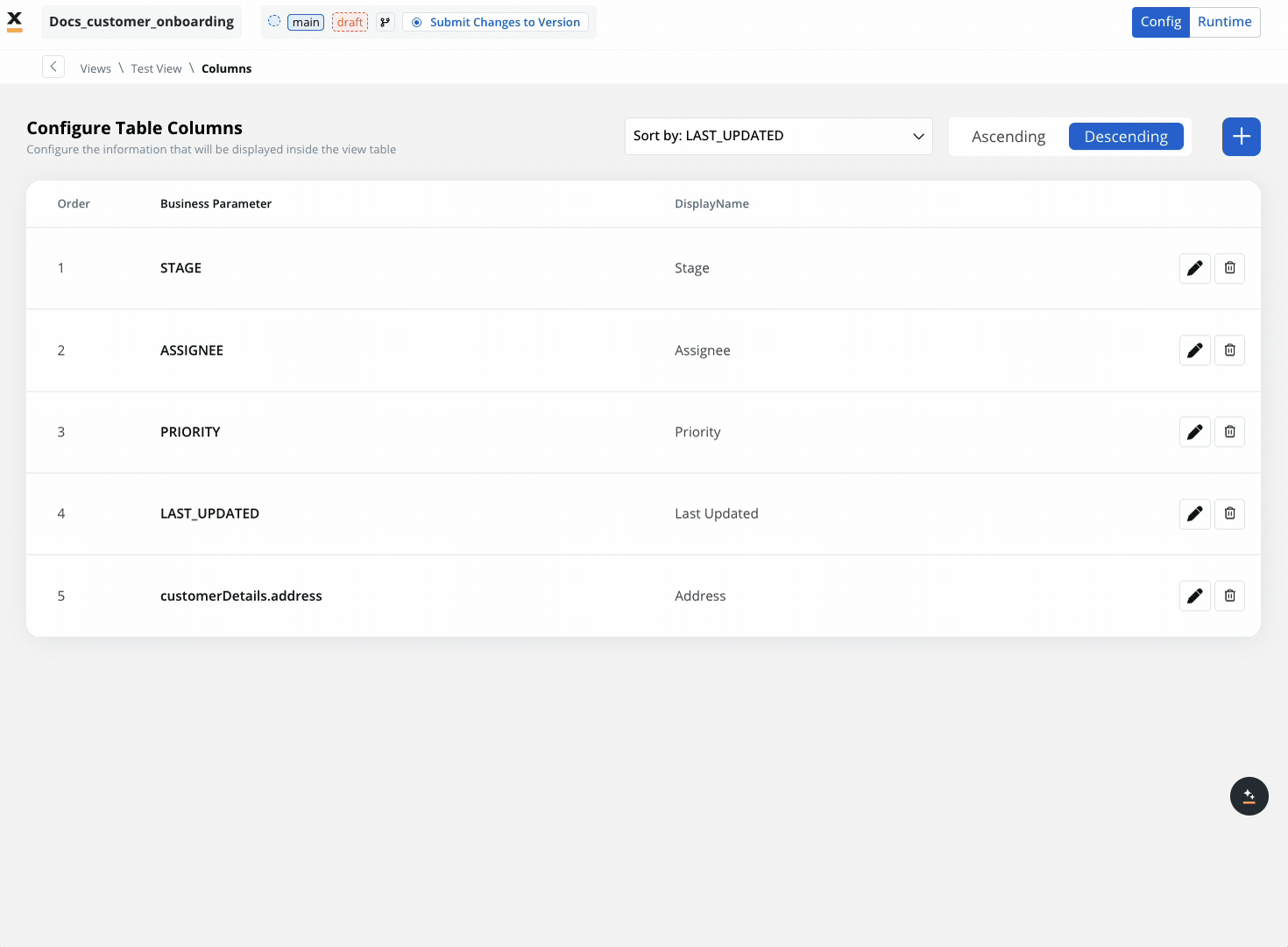Click the draft tag
Screen dimensions: 1288x947
click(x=350, y=22)
